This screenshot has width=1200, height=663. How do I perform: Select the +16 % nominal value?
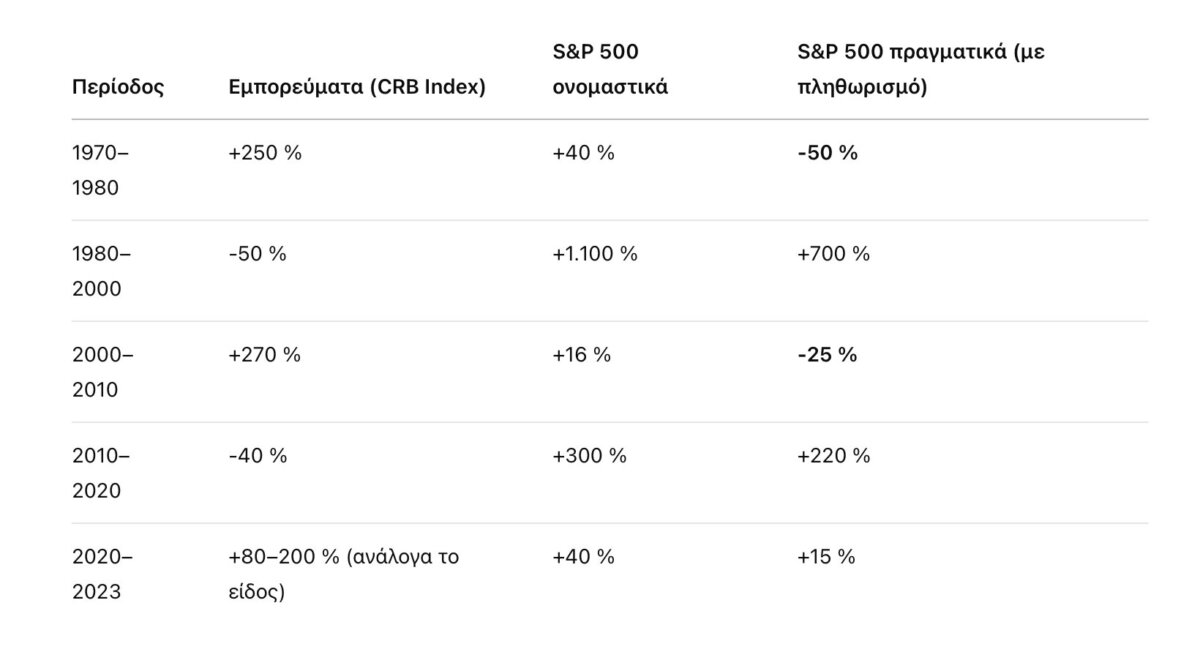click(x=581, y=355)
